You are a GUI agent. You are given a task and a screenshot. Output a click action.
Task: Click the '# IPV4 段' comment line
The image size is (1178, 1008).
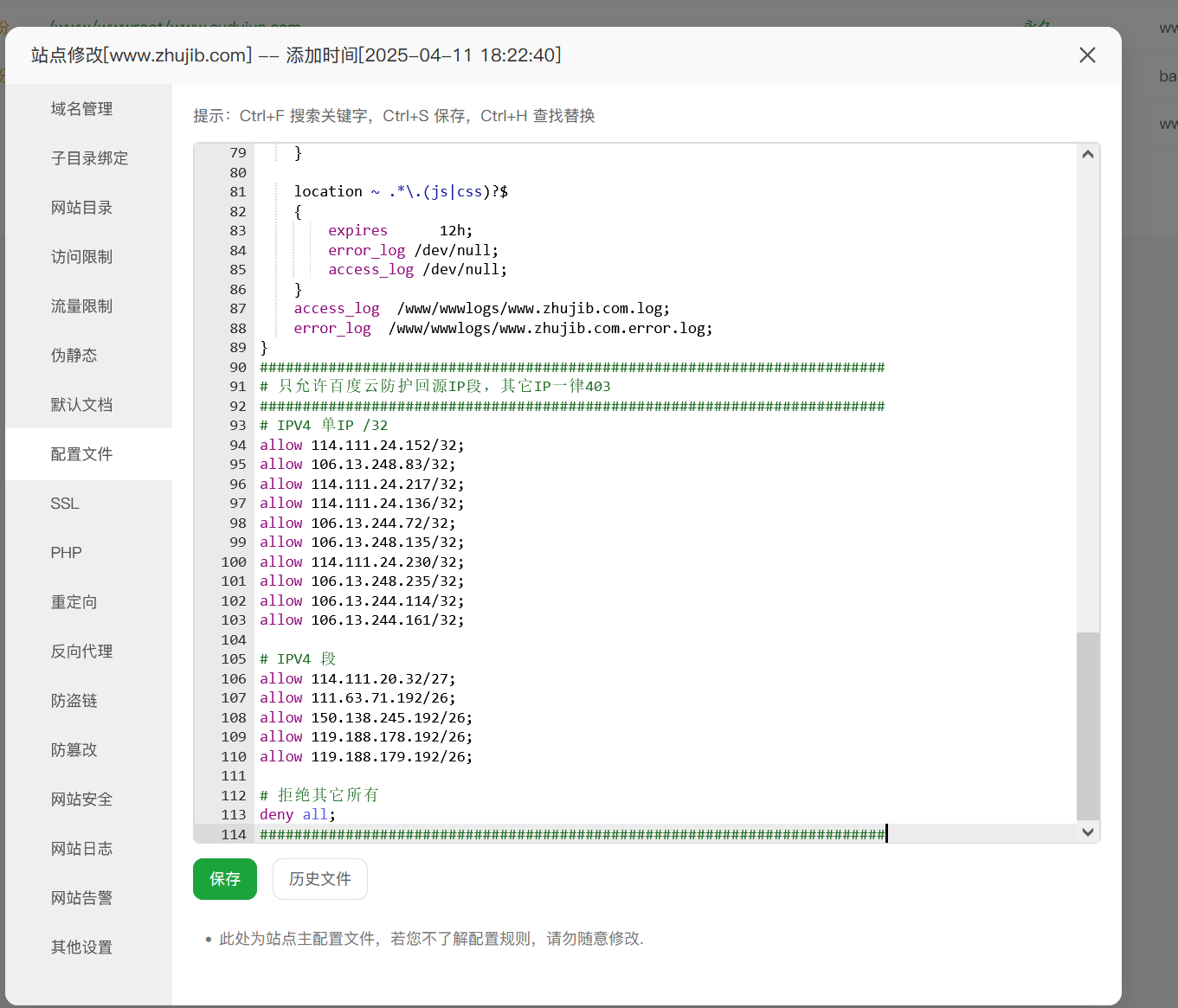click(x=298, y=659)
